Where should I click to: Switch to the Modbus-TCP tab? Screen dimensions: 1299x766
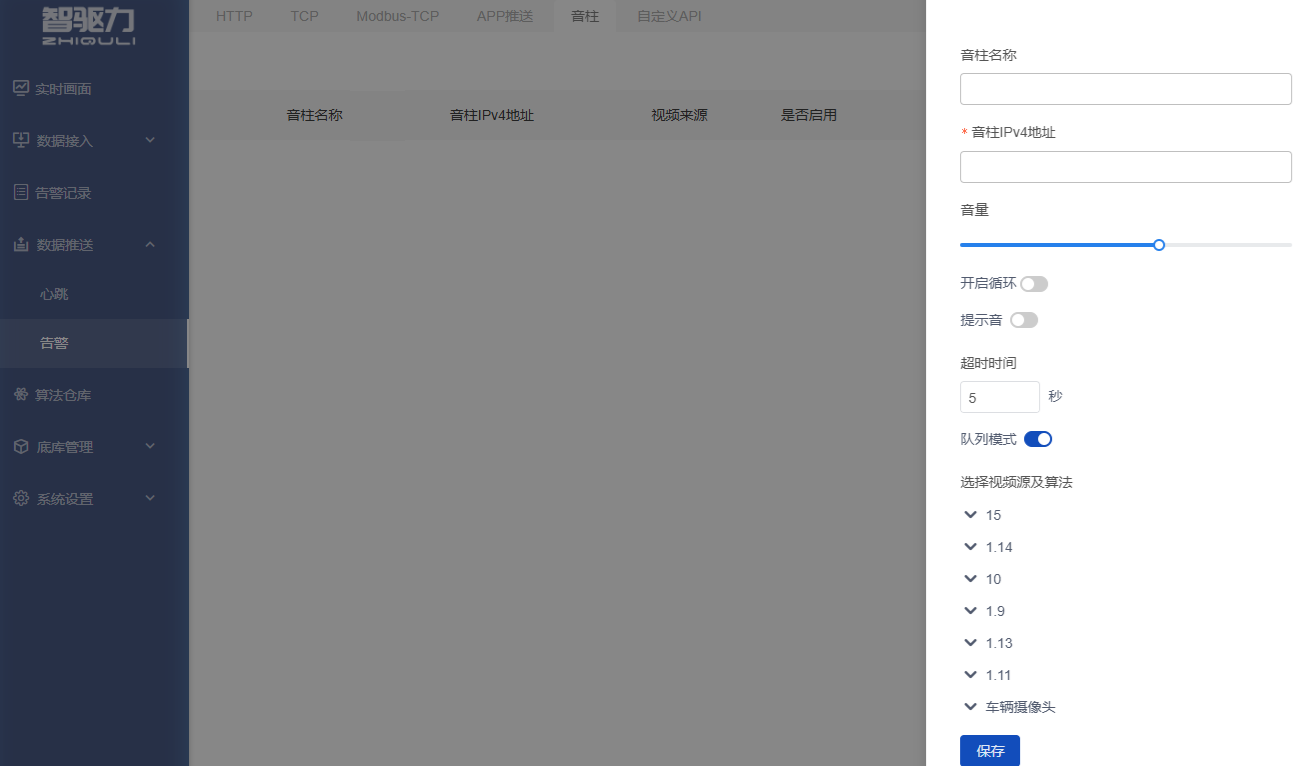point(397,16)
